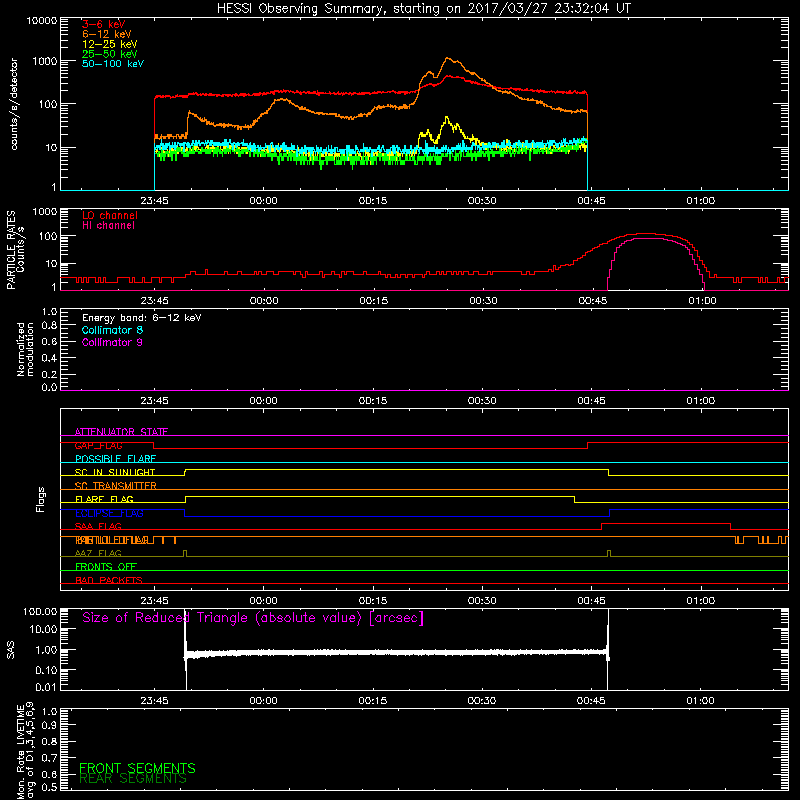Click the SAA_FLAG label
This screenshot has height=800, width=800.
pyautogui.click(x=98, y=526)
